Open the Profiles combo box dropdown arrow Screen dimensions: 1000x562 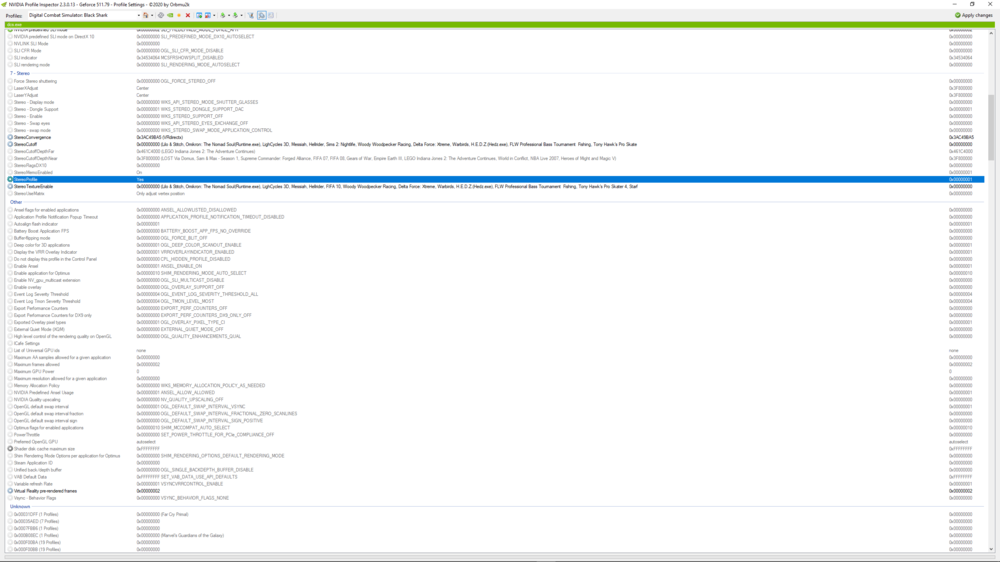point(138,15)
